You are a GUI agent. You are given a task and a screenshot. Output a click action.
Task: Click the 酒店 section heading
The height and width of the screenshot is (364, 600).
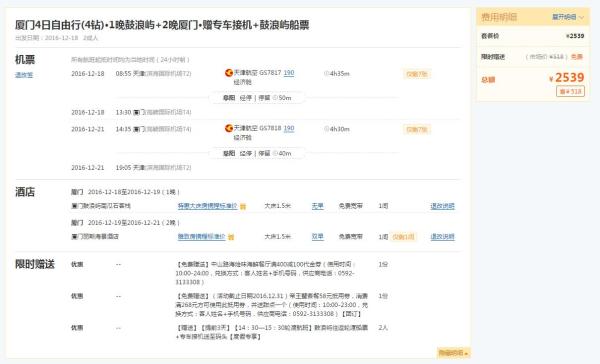point(25,192)
